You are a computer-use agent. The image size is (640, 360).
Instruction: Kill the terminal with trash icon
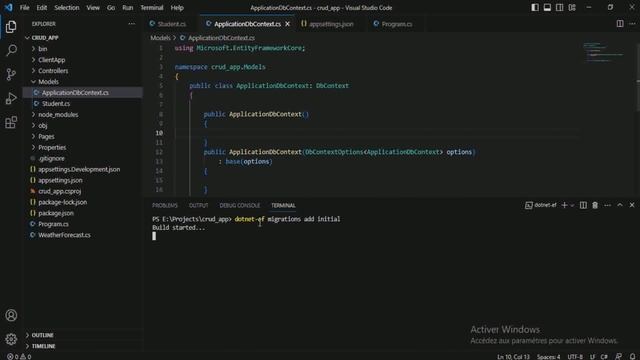[x=595, y=205]
